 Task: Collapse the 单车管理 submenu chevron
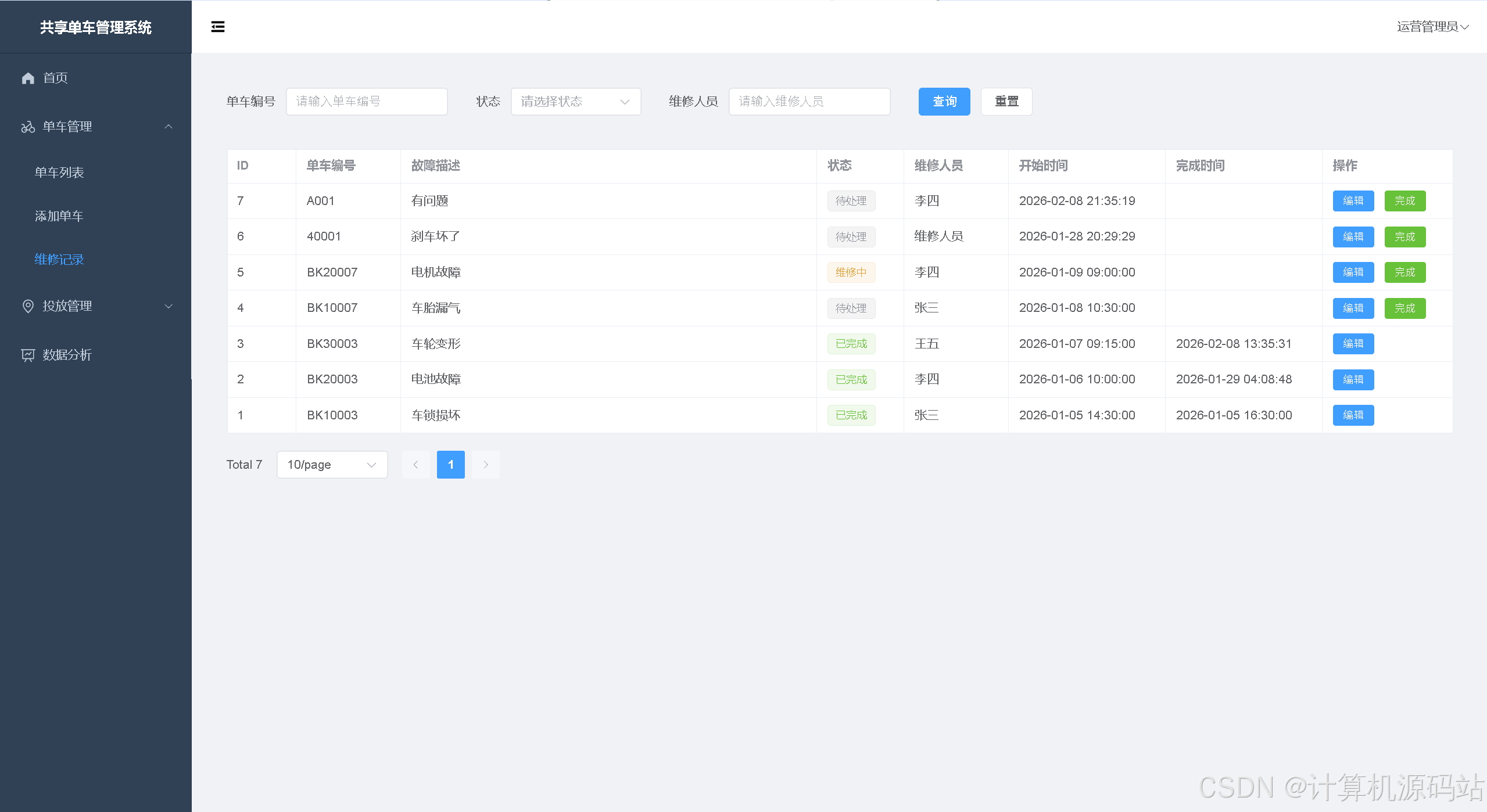tap(169, 127)
